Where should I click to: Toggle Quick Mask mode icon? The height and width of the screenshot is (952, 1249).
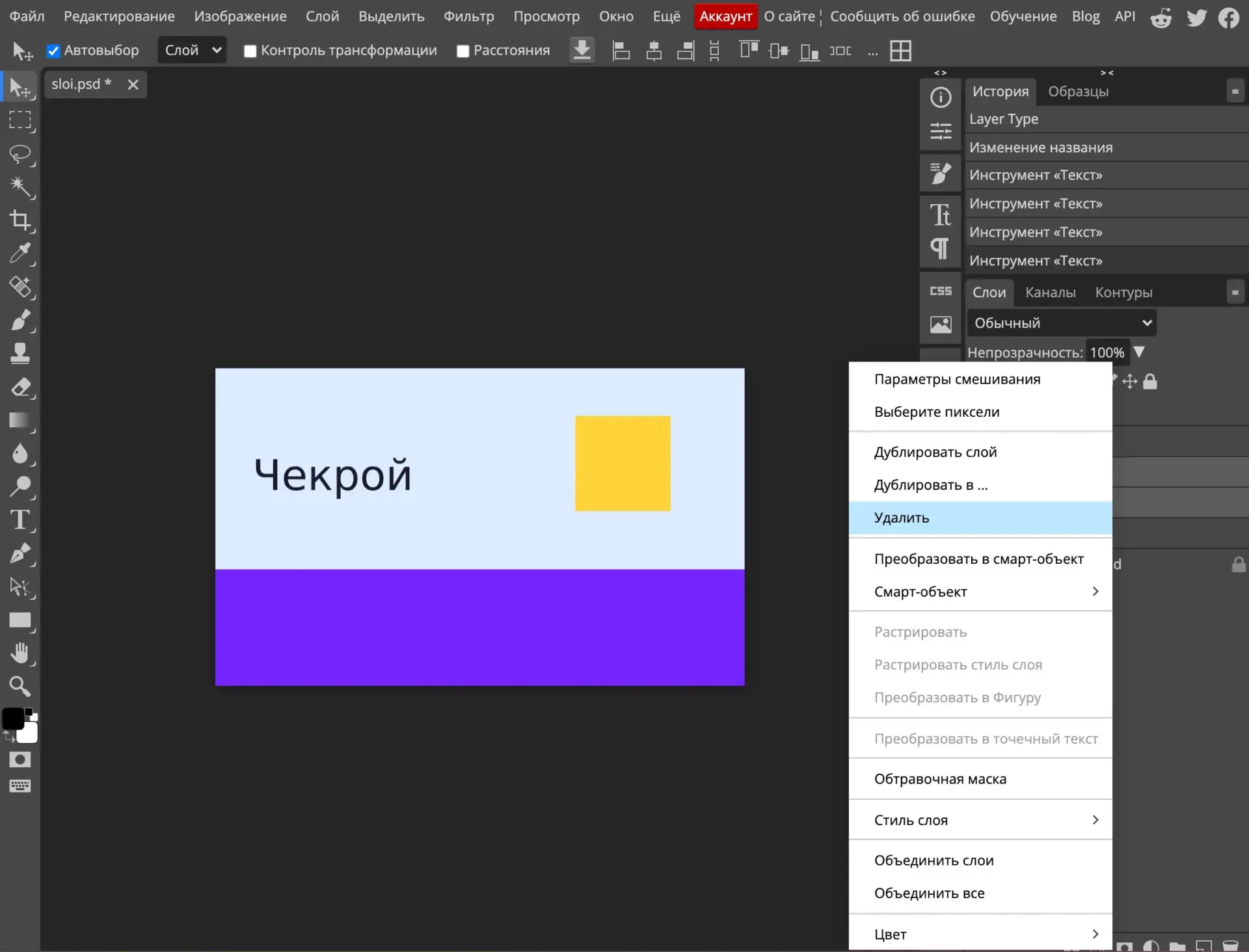20,760
